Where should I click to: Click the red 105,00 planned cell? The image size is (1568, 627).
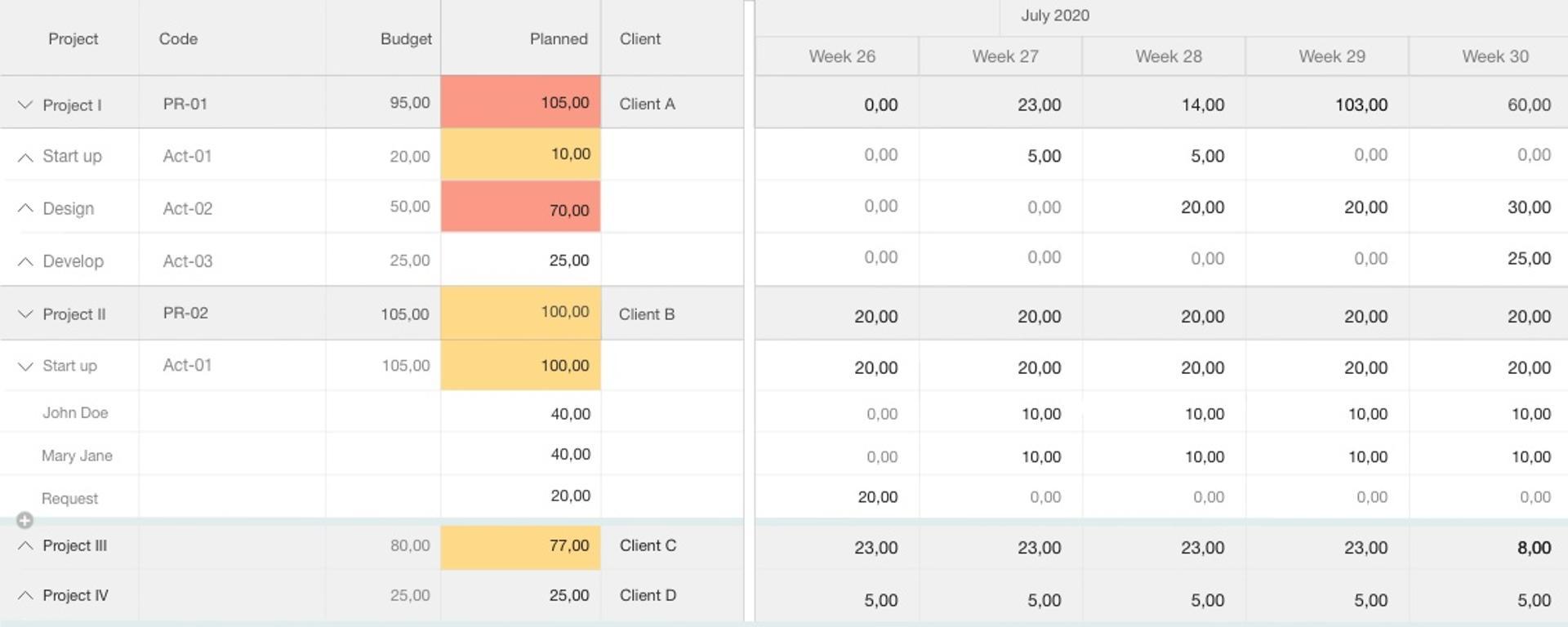[x=521, y=103]
